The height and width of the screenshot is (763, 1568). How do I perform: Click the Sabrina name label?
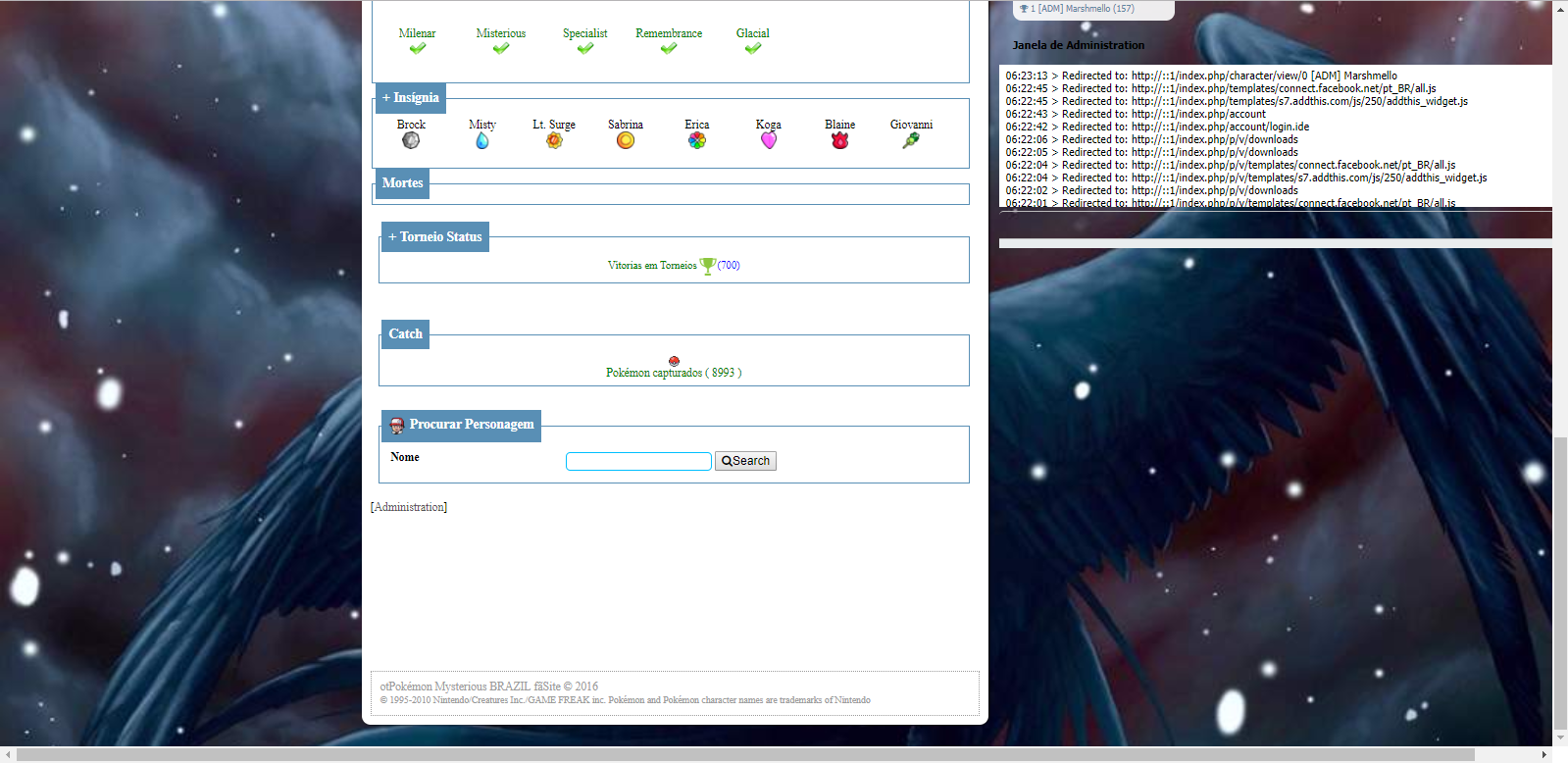tap(626, 125)
